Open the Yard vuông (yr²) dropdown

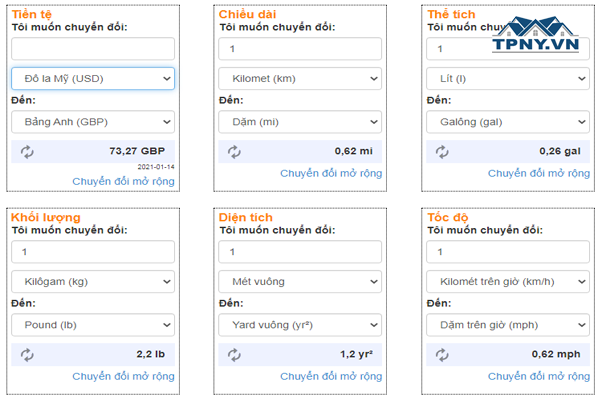coord(299,324)
